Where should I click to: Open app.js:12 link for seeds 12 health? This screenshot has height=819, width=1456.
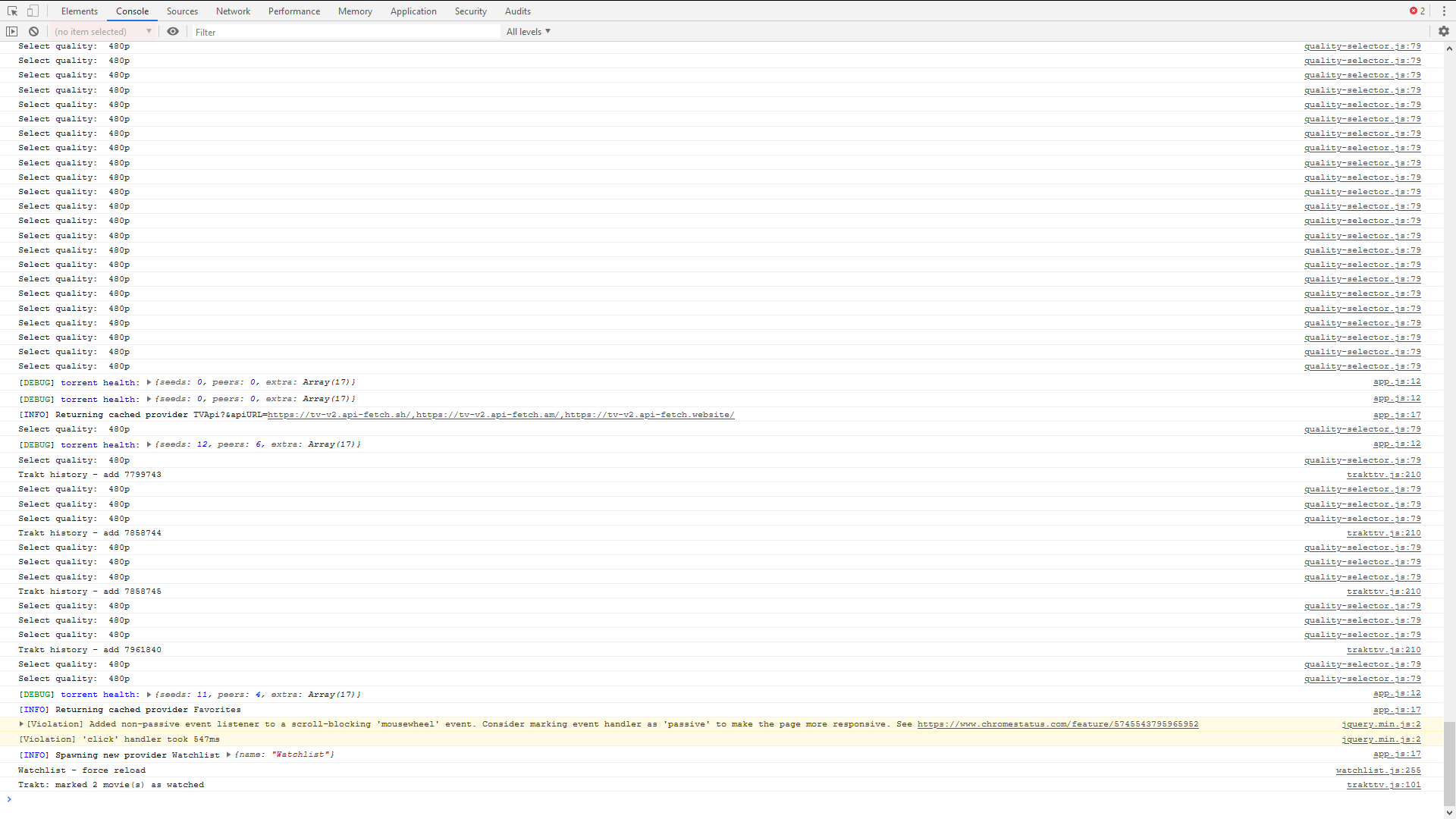pyautogui.click(x=1397, y=444)
